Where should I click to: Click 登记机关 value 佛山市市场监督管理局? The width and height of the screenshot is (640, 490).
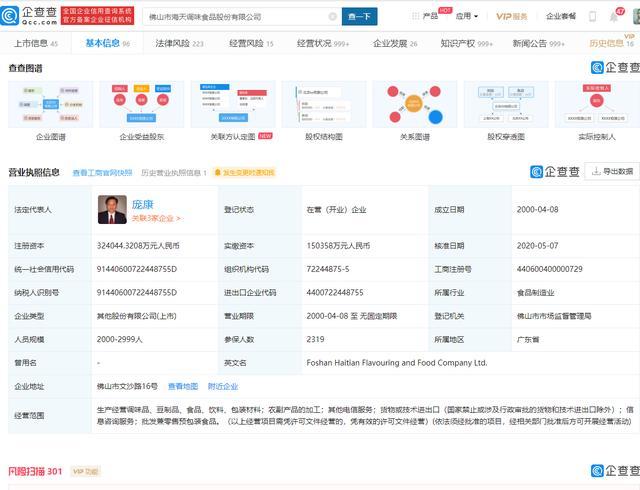point(554,316)
